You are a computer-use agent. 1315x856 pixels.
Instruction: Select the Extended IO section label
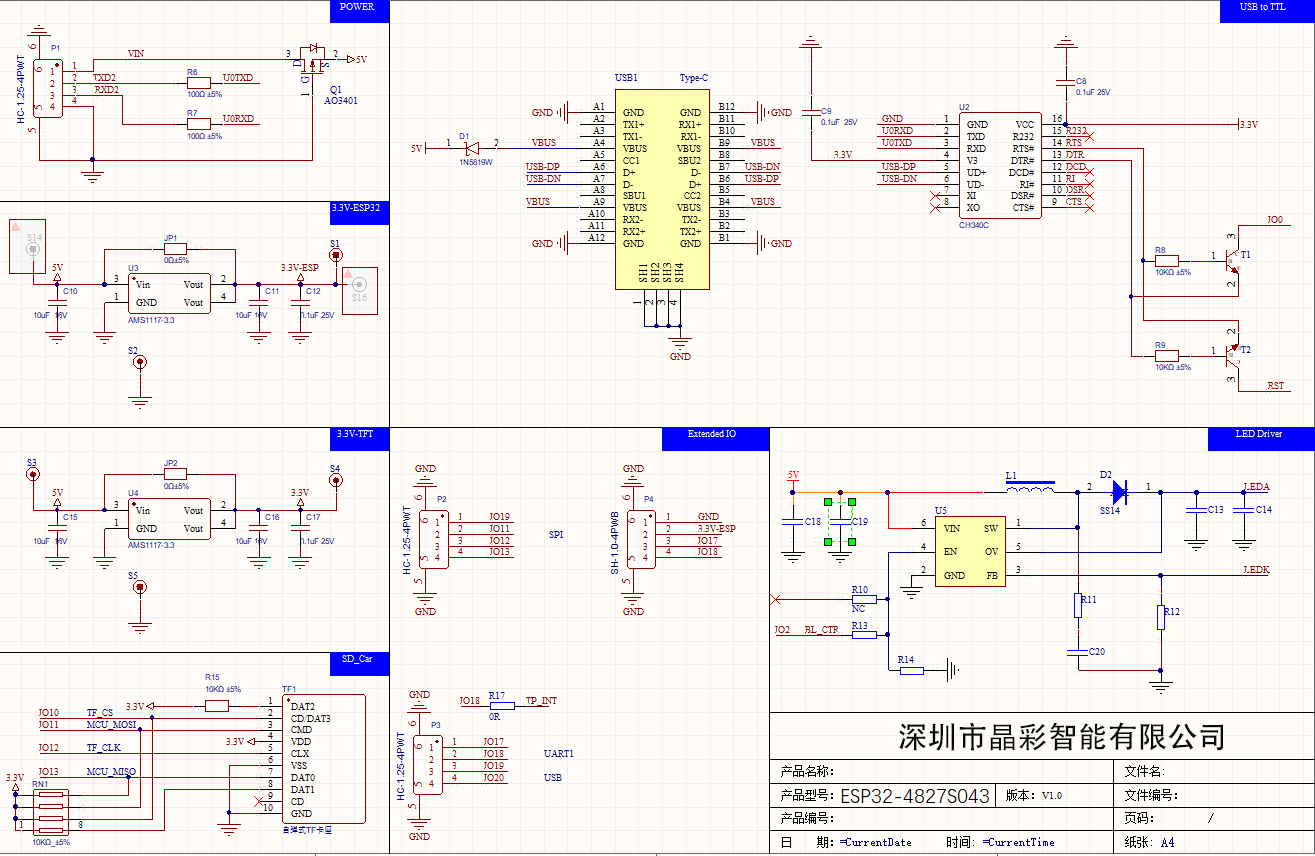coord(714,435)
